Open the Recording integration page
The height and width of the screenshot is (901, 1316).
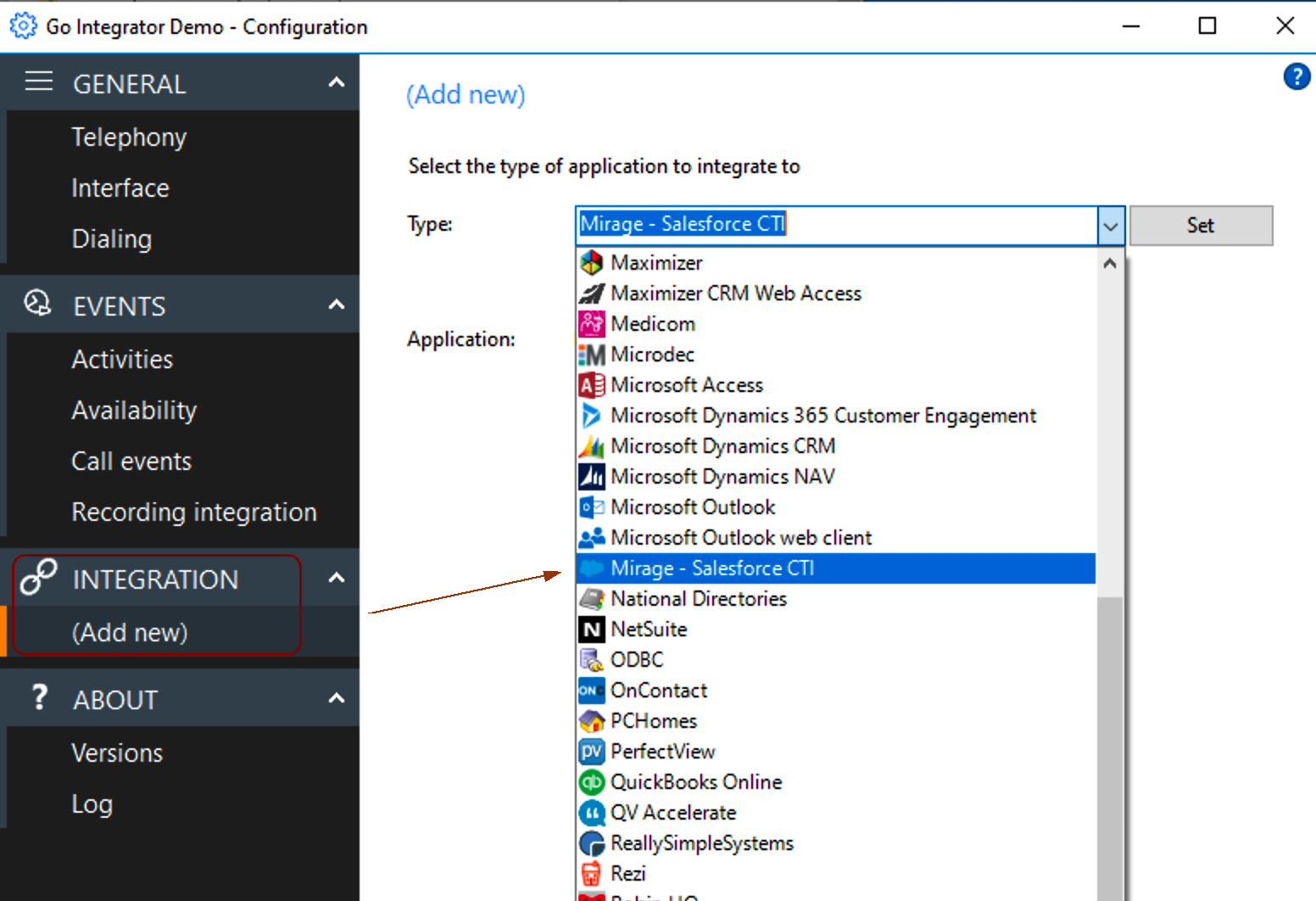194,512
